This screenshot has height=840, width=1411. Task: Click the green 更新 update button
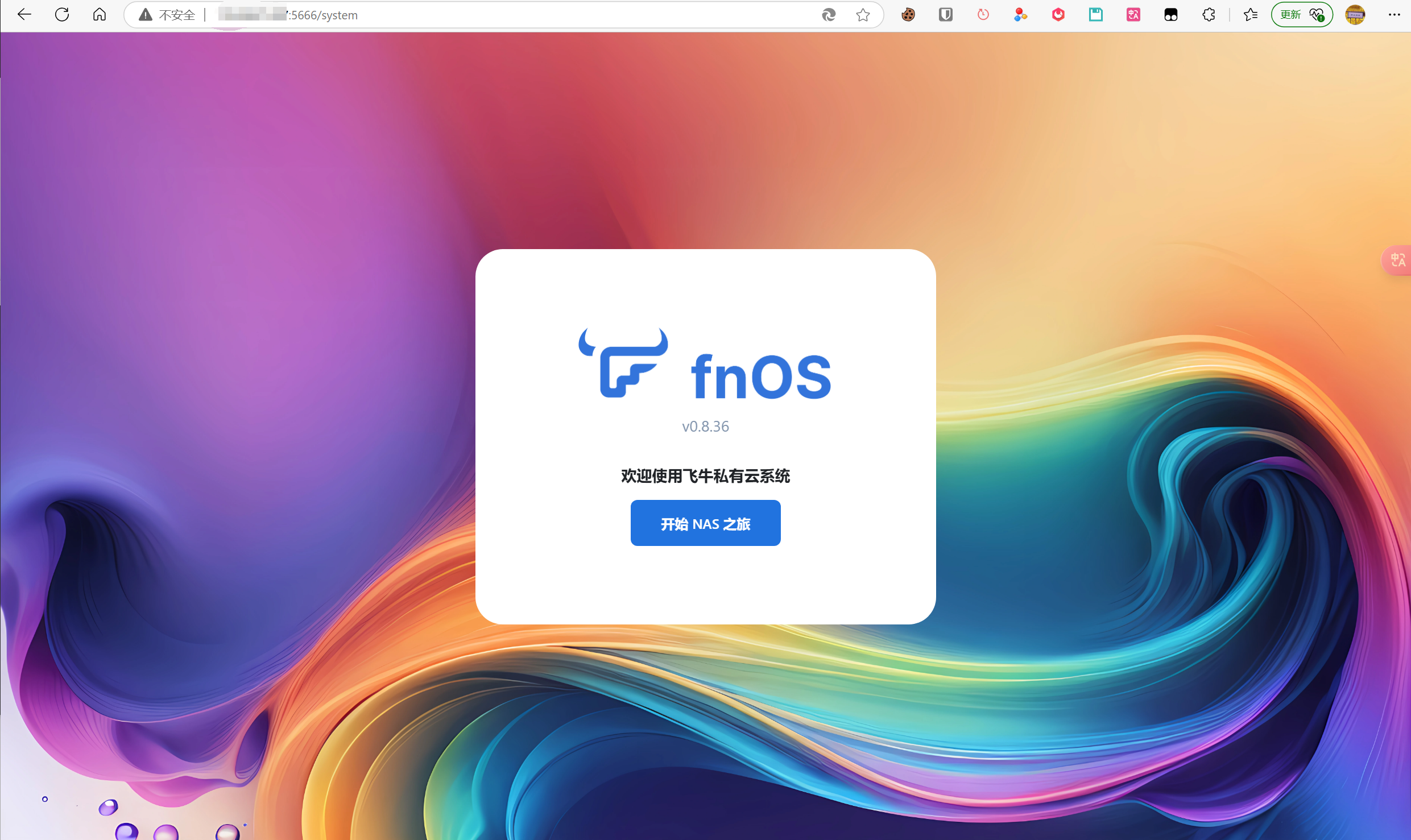1302,15
